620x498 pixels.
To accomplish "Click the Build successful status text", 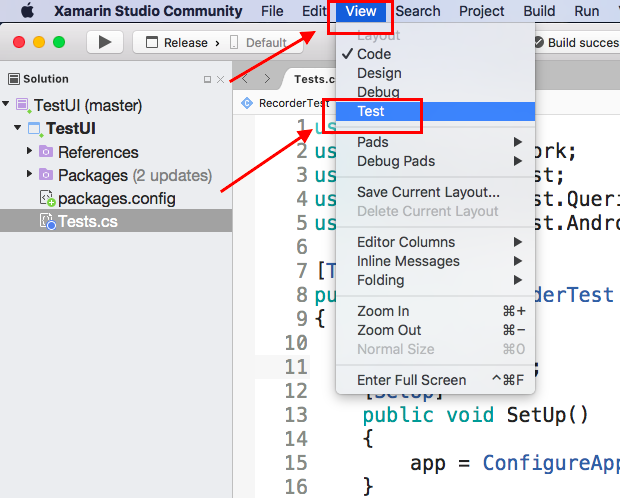I will click(x=583, y=42).
